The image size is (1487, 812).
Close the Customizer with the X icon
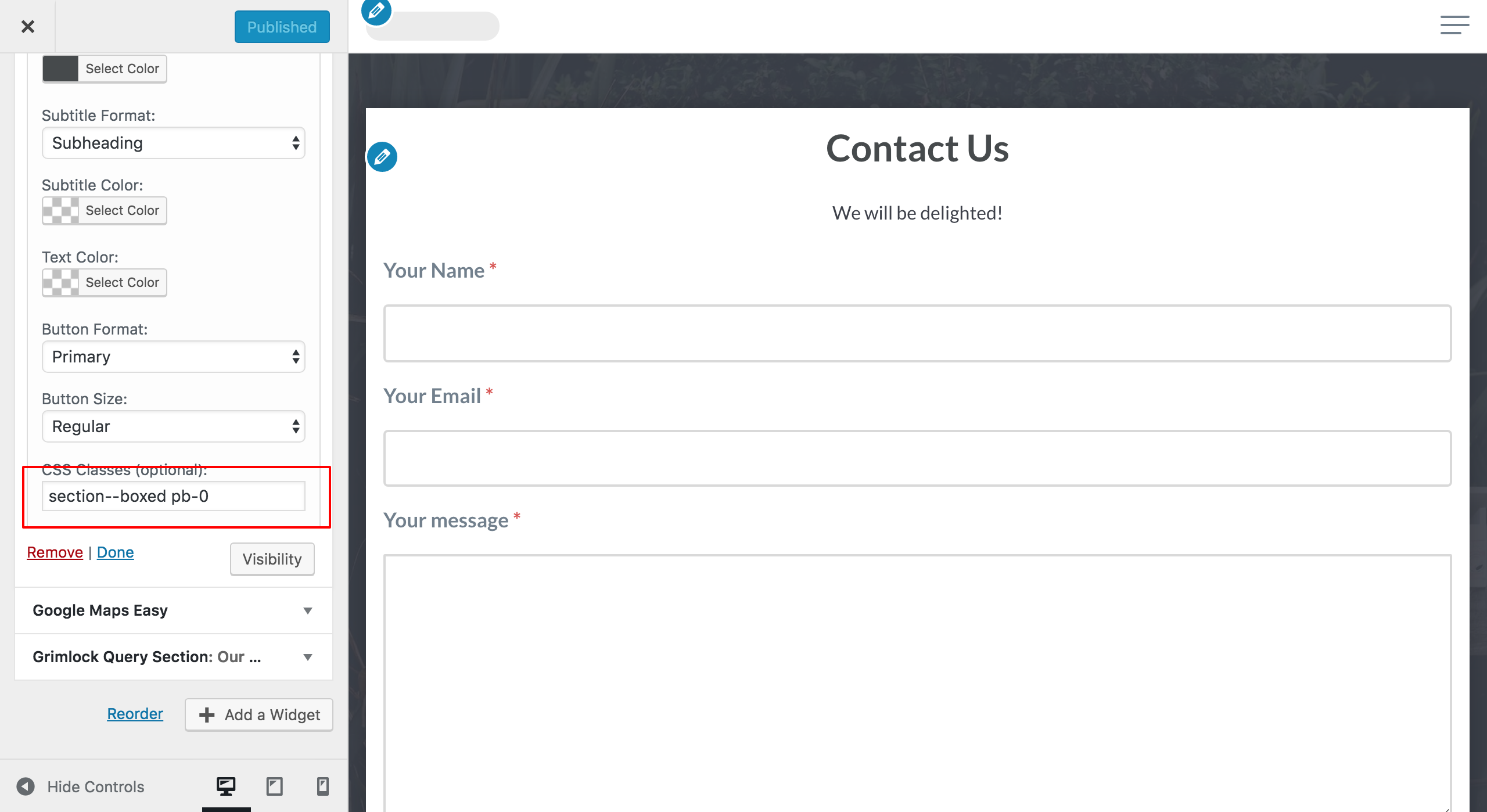tap(27, 27)
